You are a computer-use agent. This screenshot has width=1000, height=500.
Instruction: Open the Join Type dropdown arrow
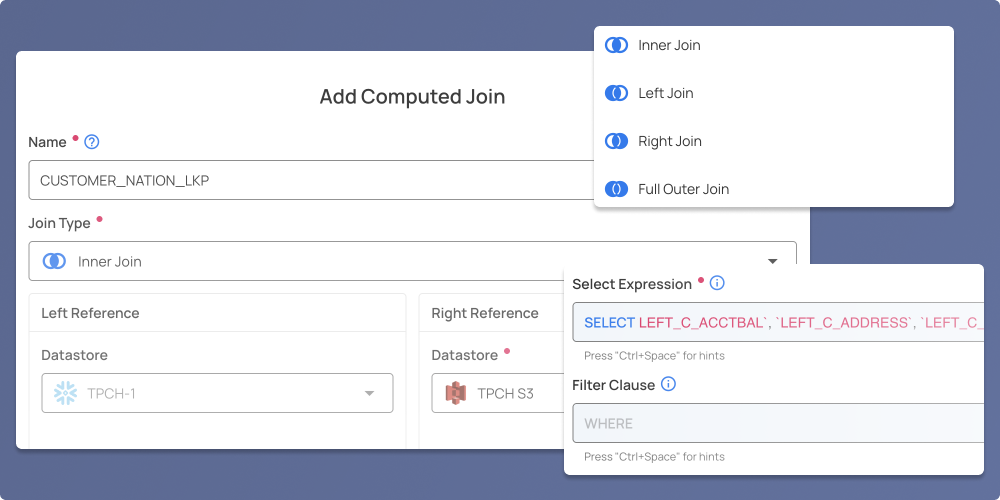(x=772, y=261)
